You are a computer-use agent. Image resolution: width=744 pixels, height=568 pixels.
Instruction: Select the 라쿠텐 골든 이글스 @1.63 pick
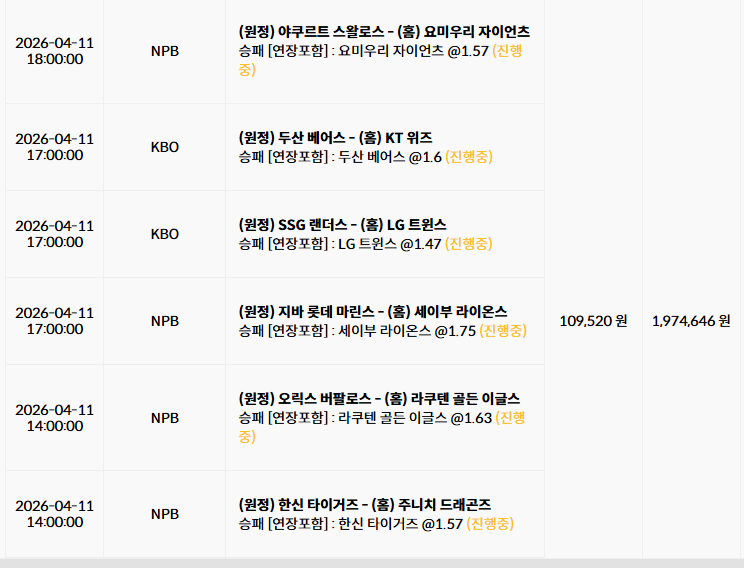(365, 418)
